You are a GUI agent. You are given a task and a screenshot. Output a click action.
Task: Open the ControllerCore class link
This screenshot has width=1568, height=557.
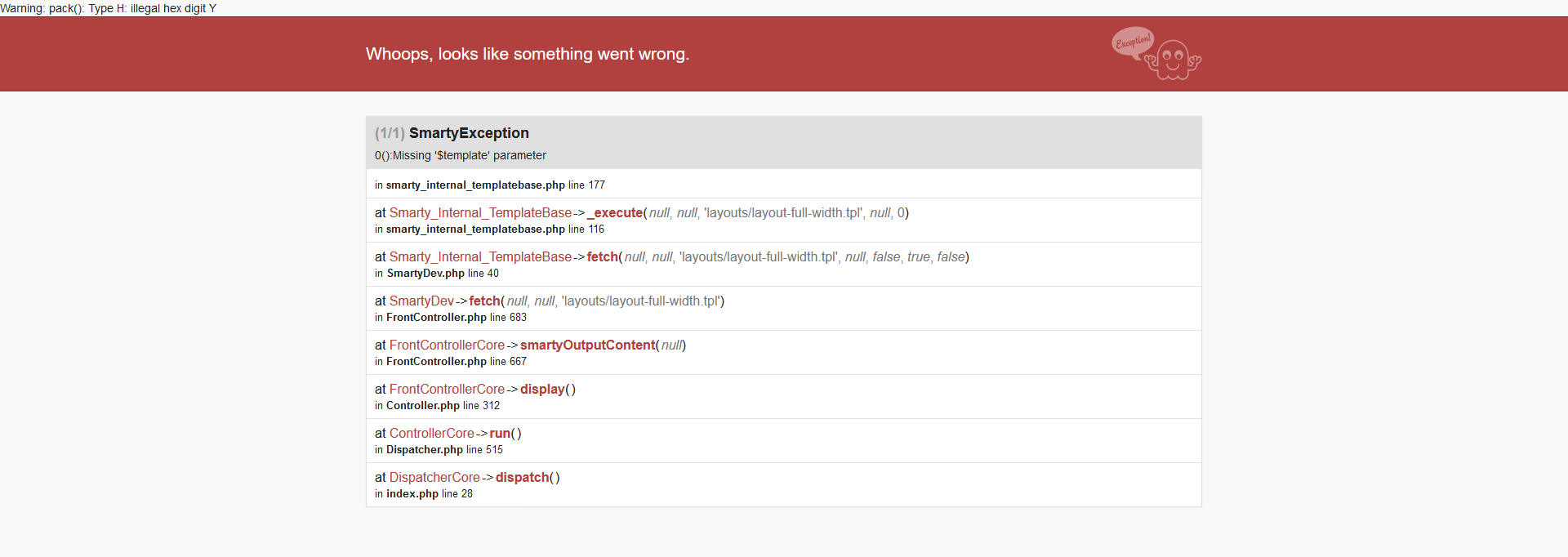431,434
